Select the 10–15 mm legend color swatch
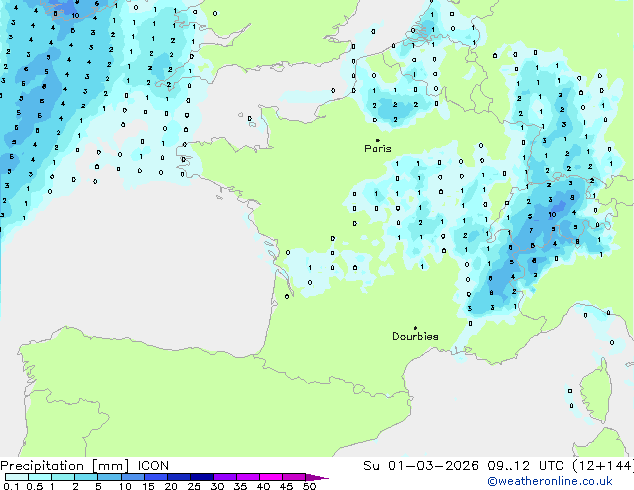The width and height of the screenshot is (634, 490). coord(133,477)
